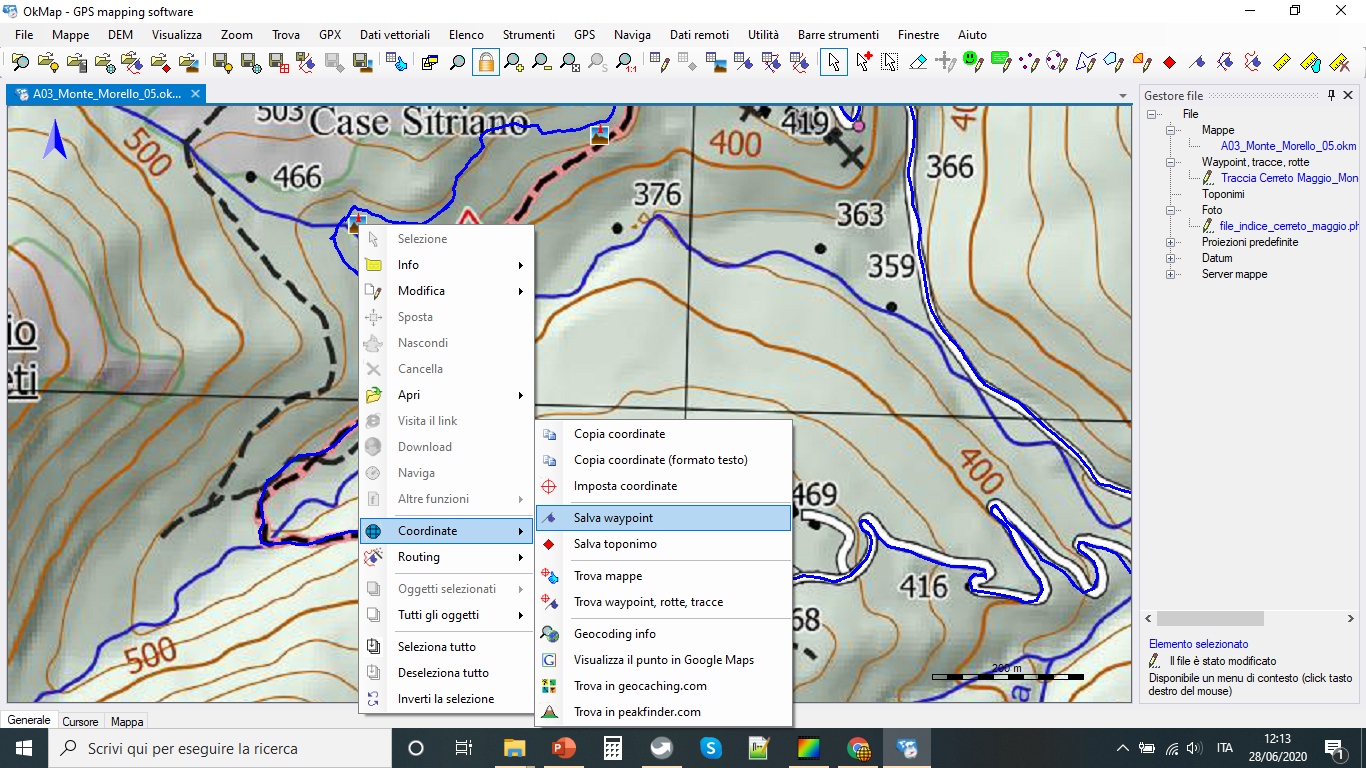Toggle the padlock map lock icon
The height and width of the screenshot is (768, 1366).
coord(486,63)
